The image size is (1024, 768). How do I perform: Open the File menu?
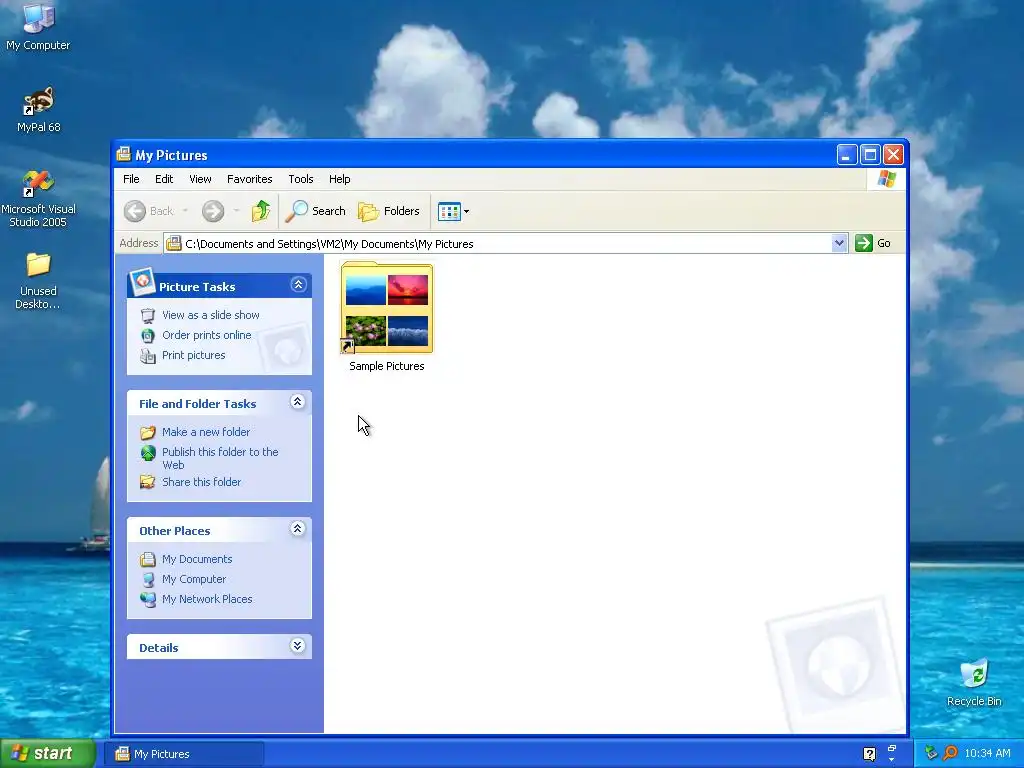click(x=131, y=179)
